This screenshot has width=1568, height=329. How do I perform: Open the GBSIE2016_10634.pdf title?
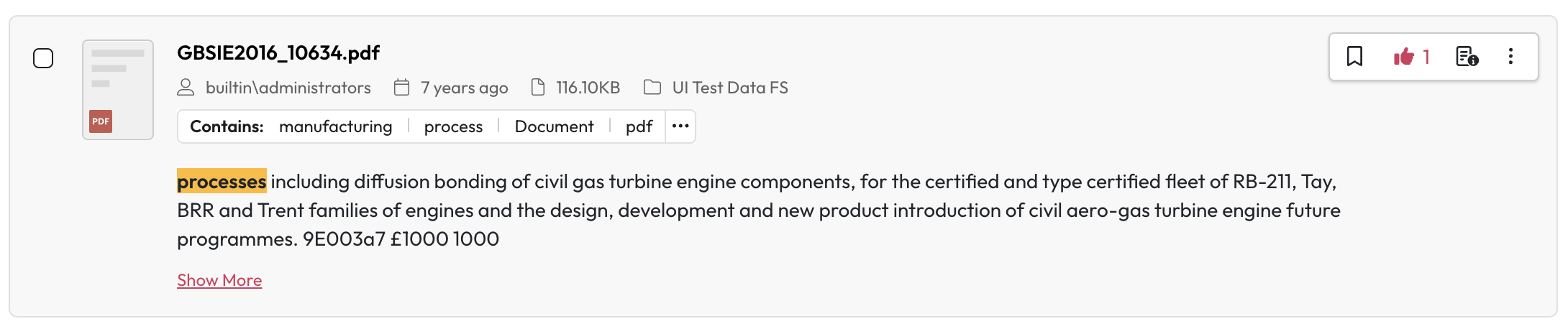(278, 52)
